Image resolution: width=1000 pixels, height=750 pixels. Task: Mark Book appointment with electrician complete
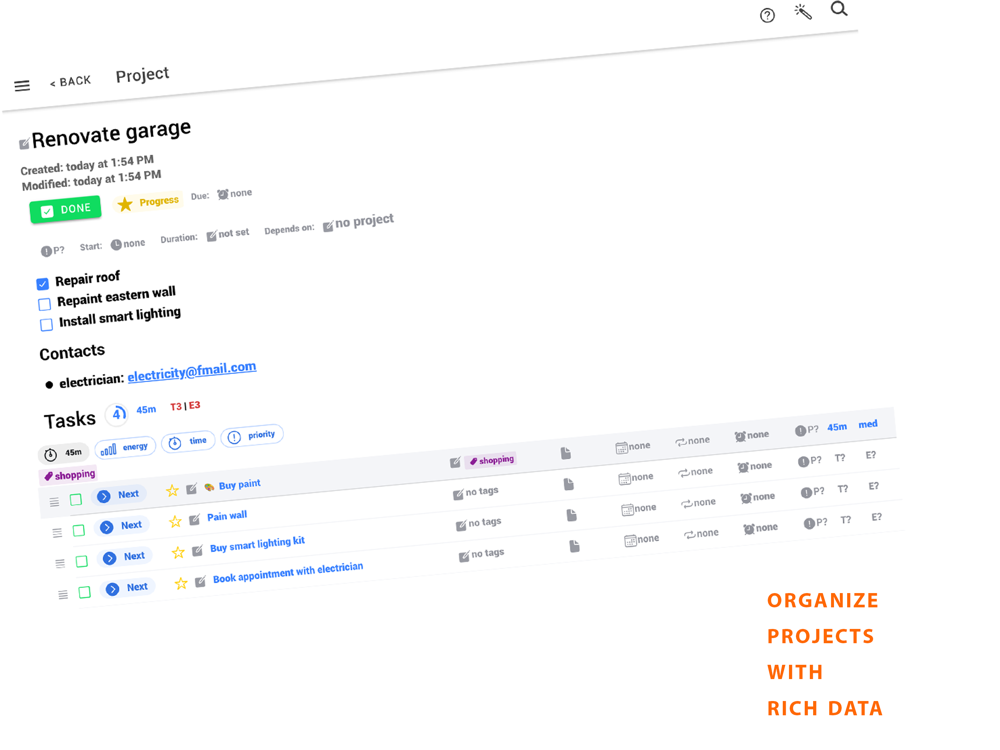click(84, 592)
